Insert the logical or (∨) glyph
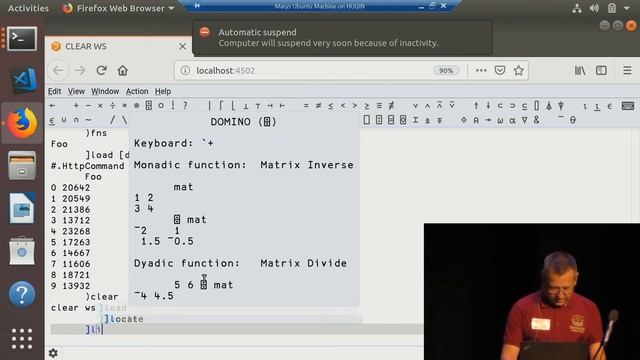Screen dimensions: 640x360 (x=415, y=106)
